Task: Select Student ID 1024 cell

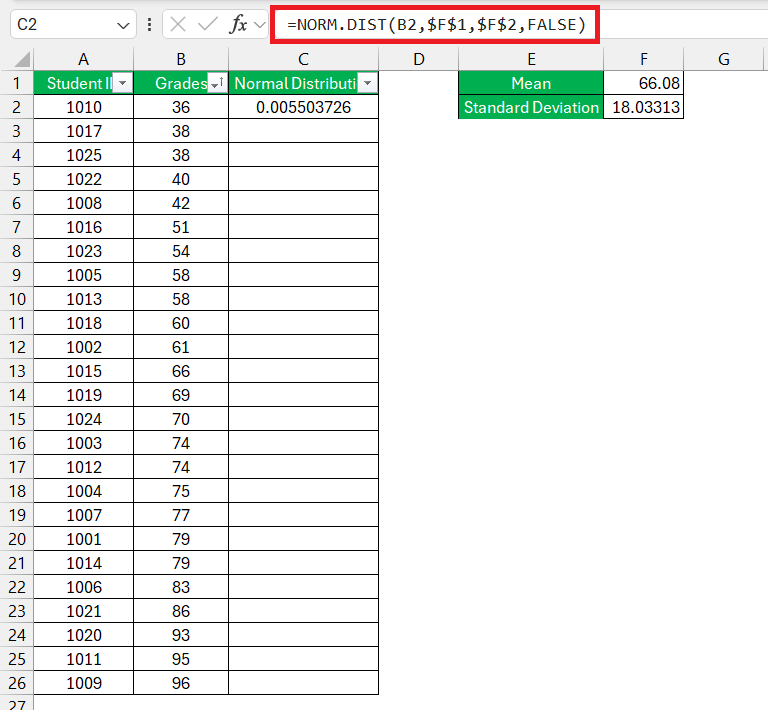Action: point(83,419)
